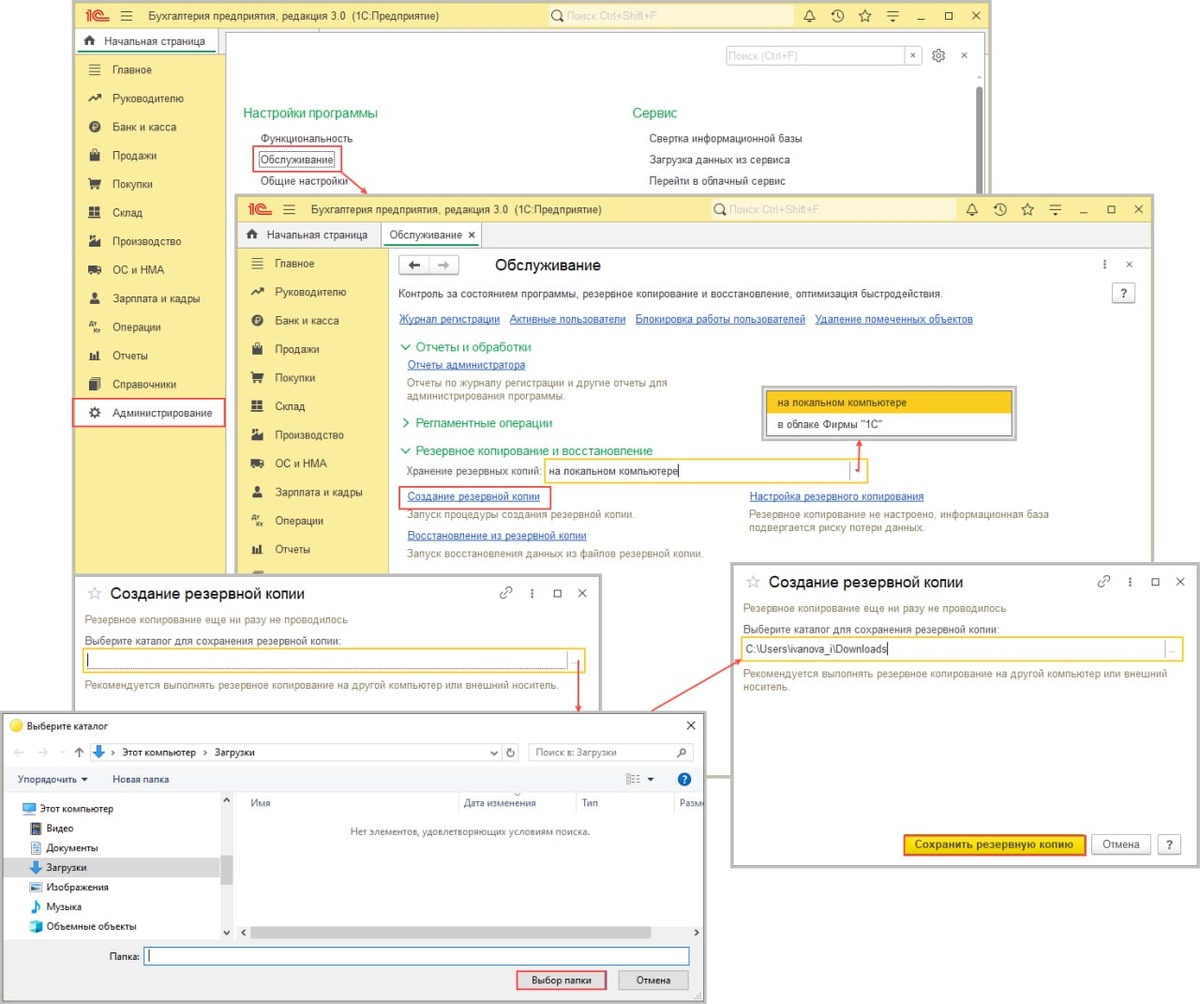Switch to Начальная страница tab in Обслуживание window
The image size is (1200, 1004).
point(308,234)
